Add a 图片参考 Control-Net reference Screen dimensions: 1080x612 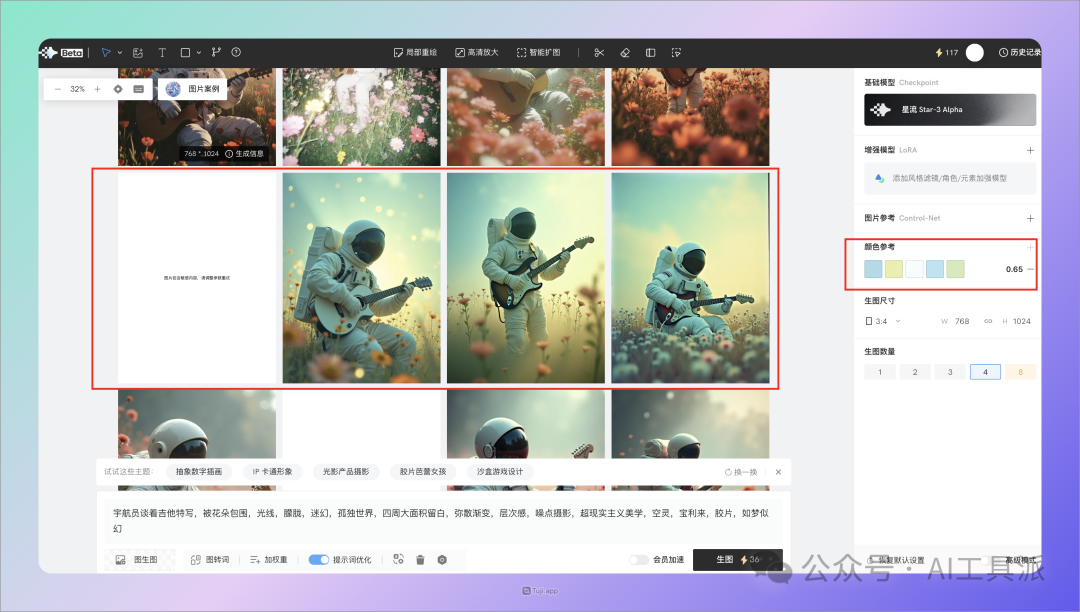[1031, 217]
